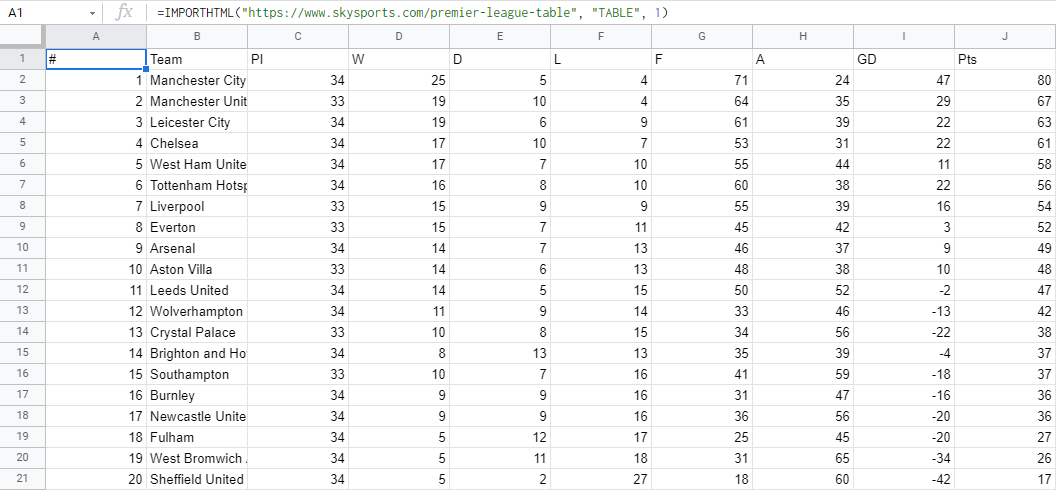This screenshot has height=490, width=1056.
Task: Select row 1 header
Action: tap(22, 59)
